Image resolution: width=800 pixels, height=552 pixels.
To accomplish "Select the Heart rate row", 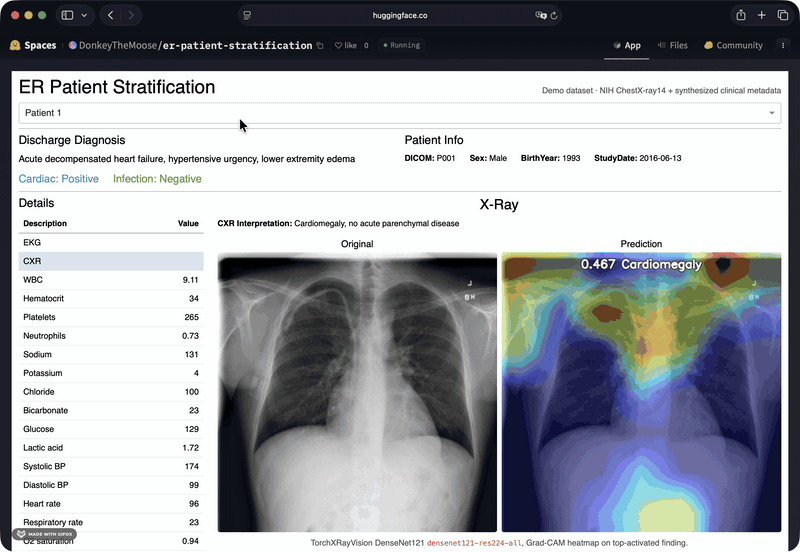I will click(x=111, y=504).
